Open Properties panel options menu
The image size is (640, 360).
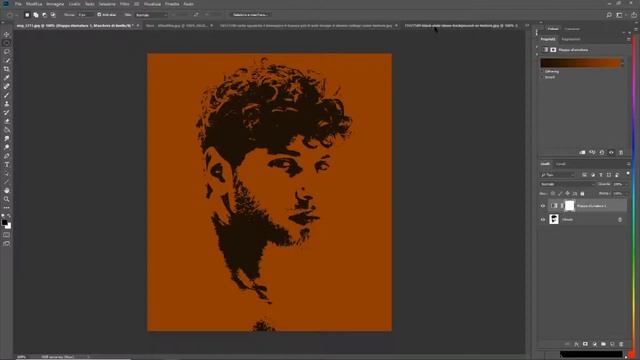(628, 39)
